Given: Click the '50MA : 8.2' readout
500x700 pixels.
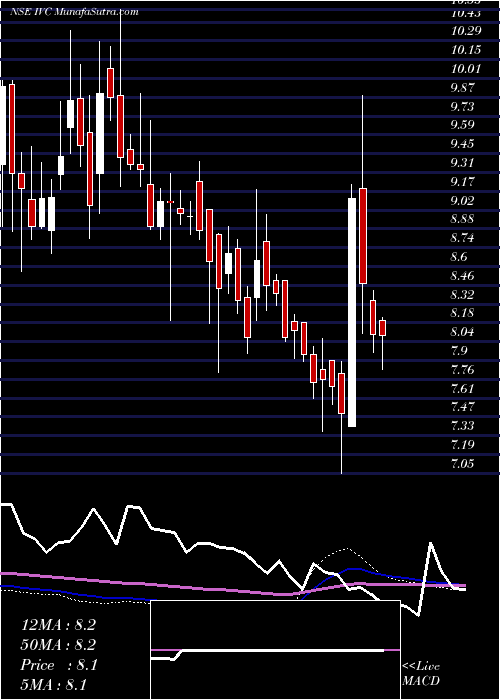Looking at the screenshot, I should tap(58, 645).
